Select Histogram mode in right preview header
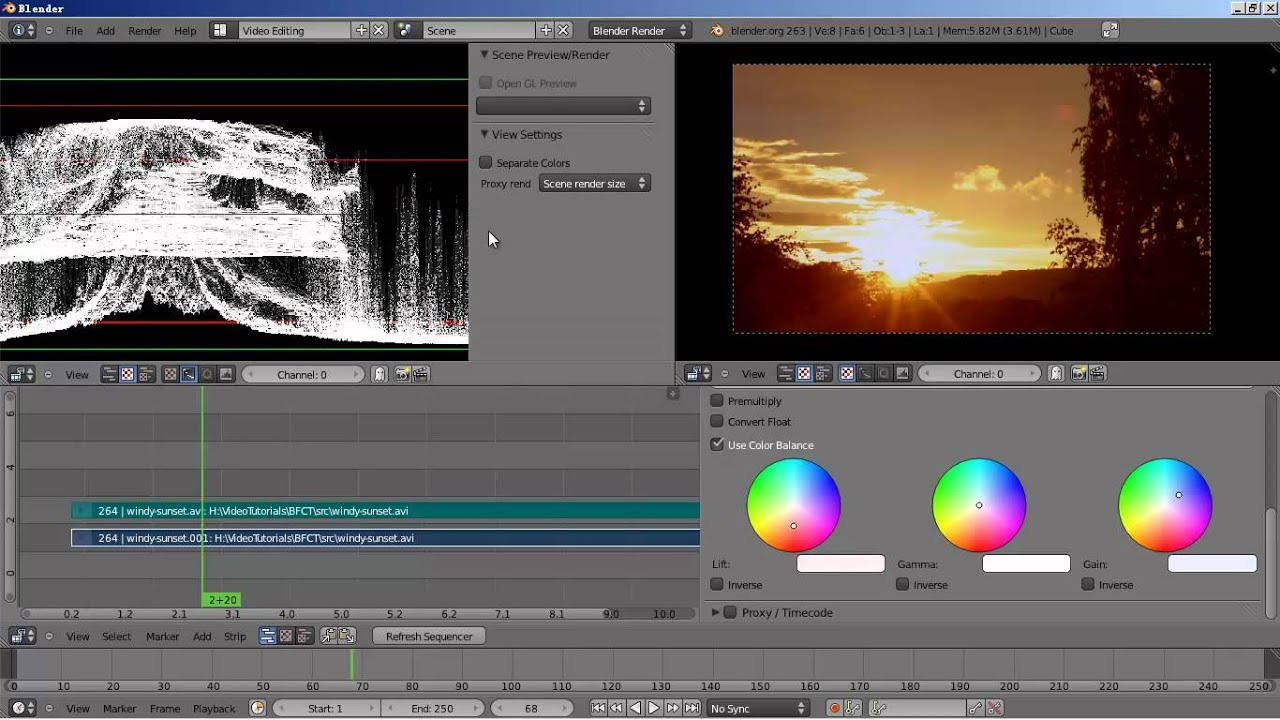The width and height of the screenshot is (1280, 720). click(x=903, y=373)
